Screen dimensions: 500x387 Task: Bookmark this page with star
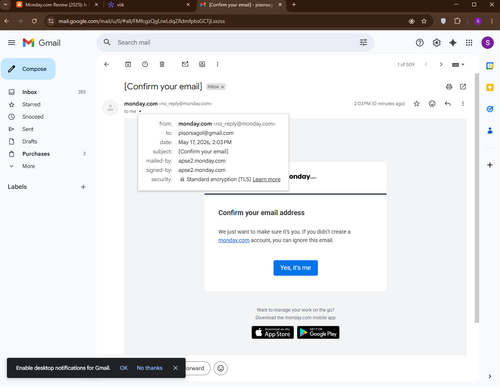[424, 21]
